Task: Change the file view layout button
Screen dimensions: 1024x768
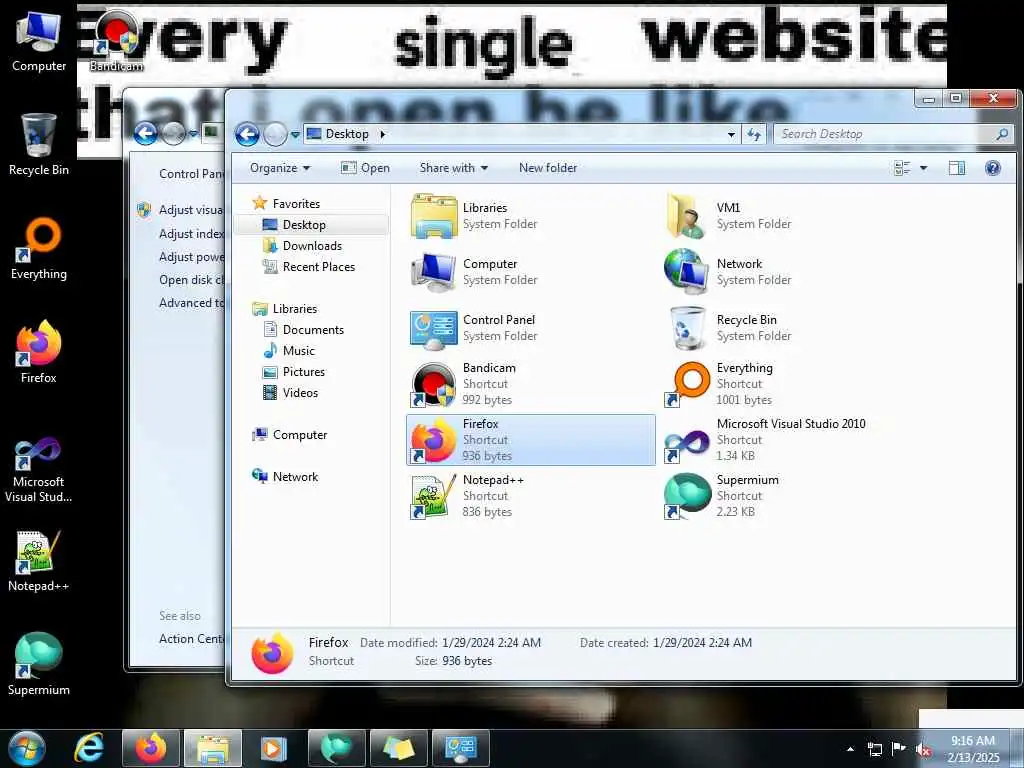Action: 903,168
